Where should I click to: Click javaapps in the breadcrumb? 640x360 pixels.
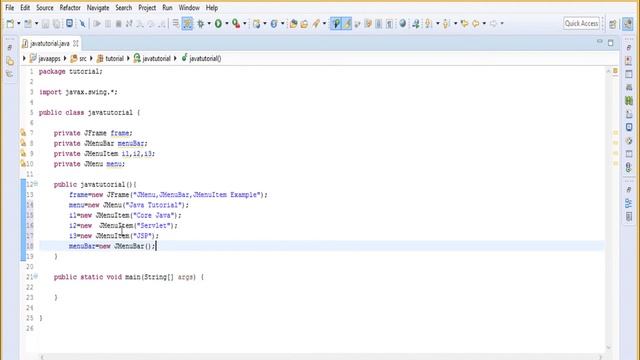point(49,58)
